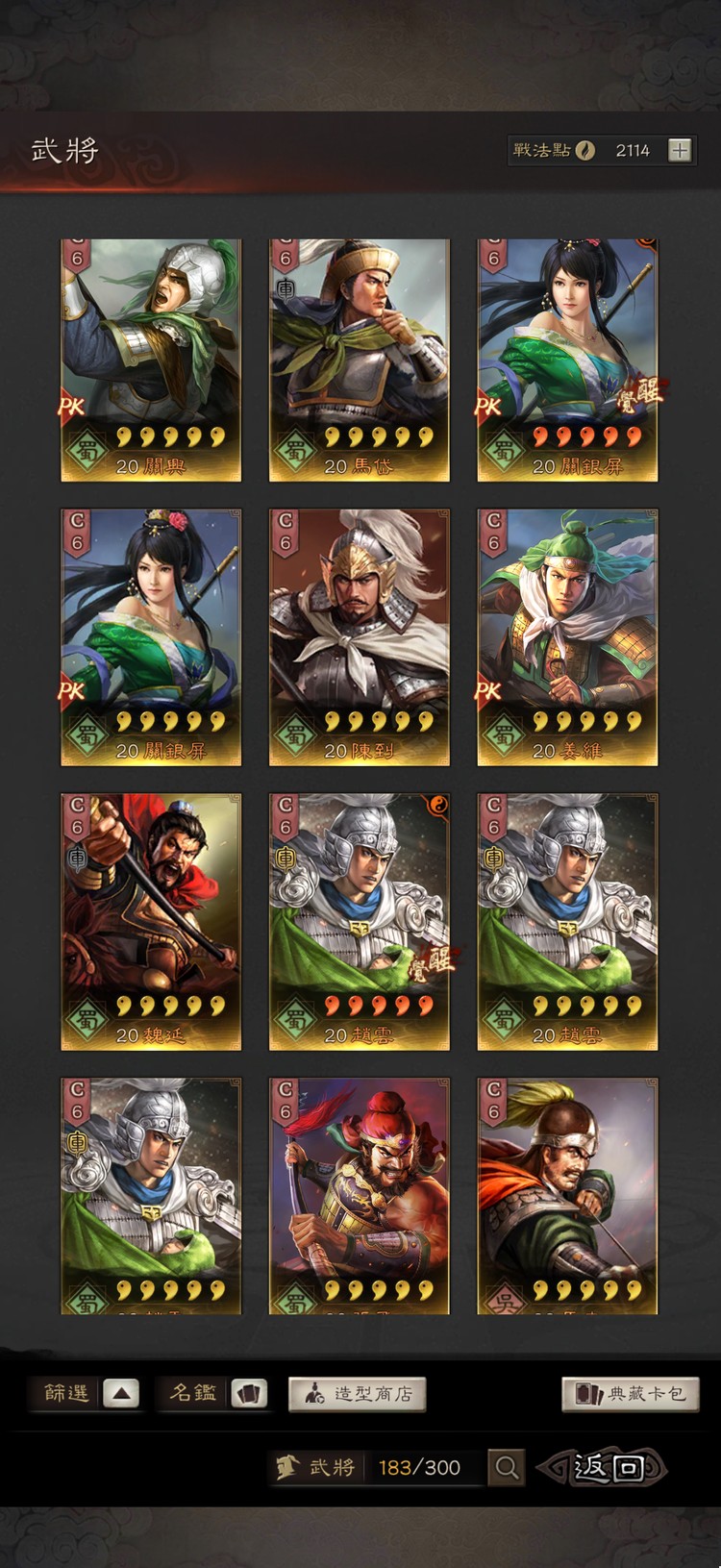Toggle the 名鑑 card catalog switch
Image resolution: width=721 pixels, height=1568 pixels.
tap(249, 1393)
